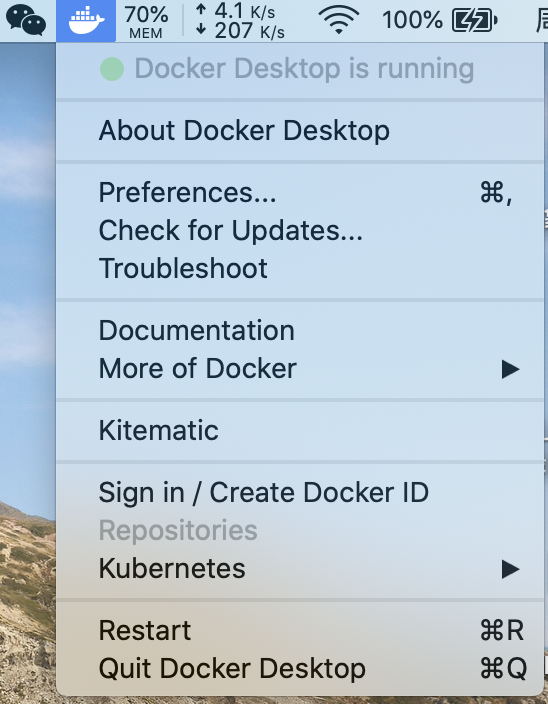The width and height of the screenshot is (548, 704).
Task: Open About Docker Desktop
Action: pyautogui.click(x=300, y=131)
